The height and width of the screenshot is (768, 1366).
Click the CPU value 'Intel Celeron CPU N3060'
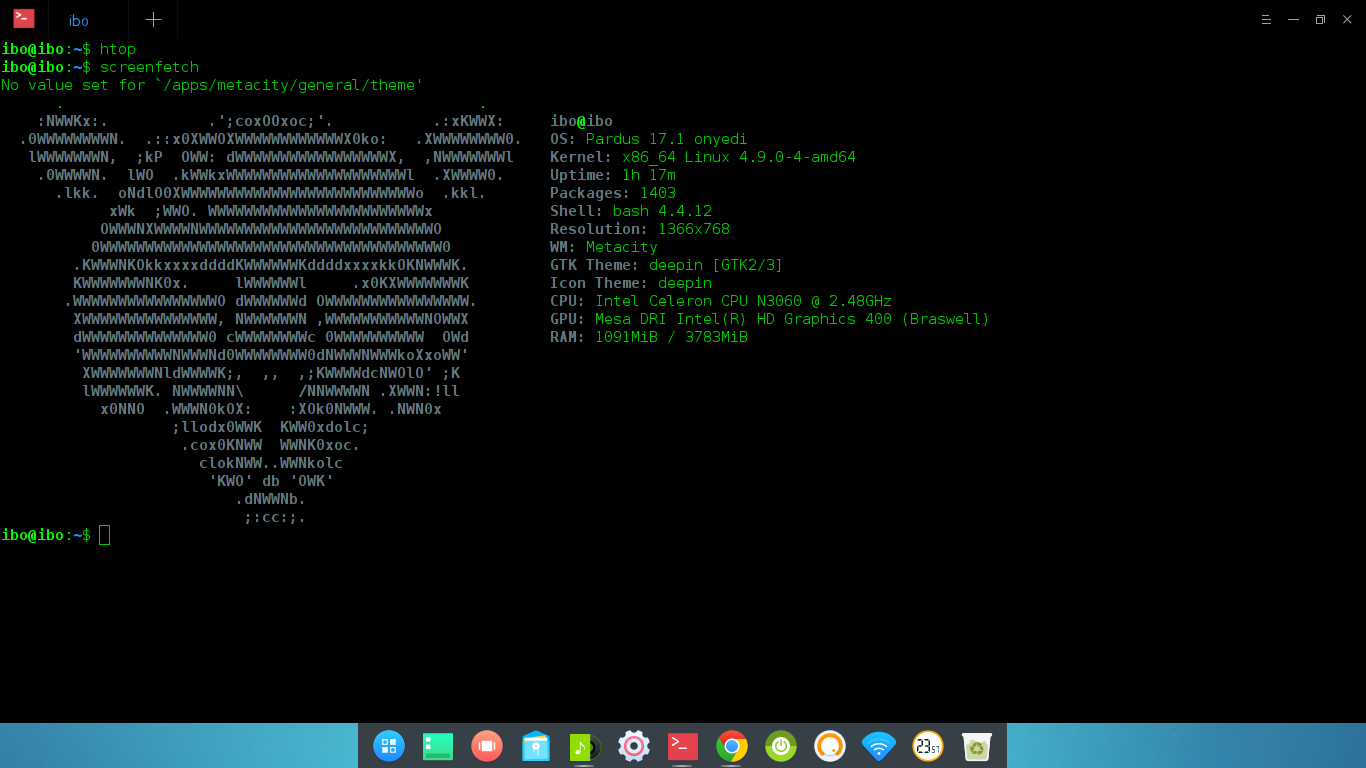pos(698,301)
